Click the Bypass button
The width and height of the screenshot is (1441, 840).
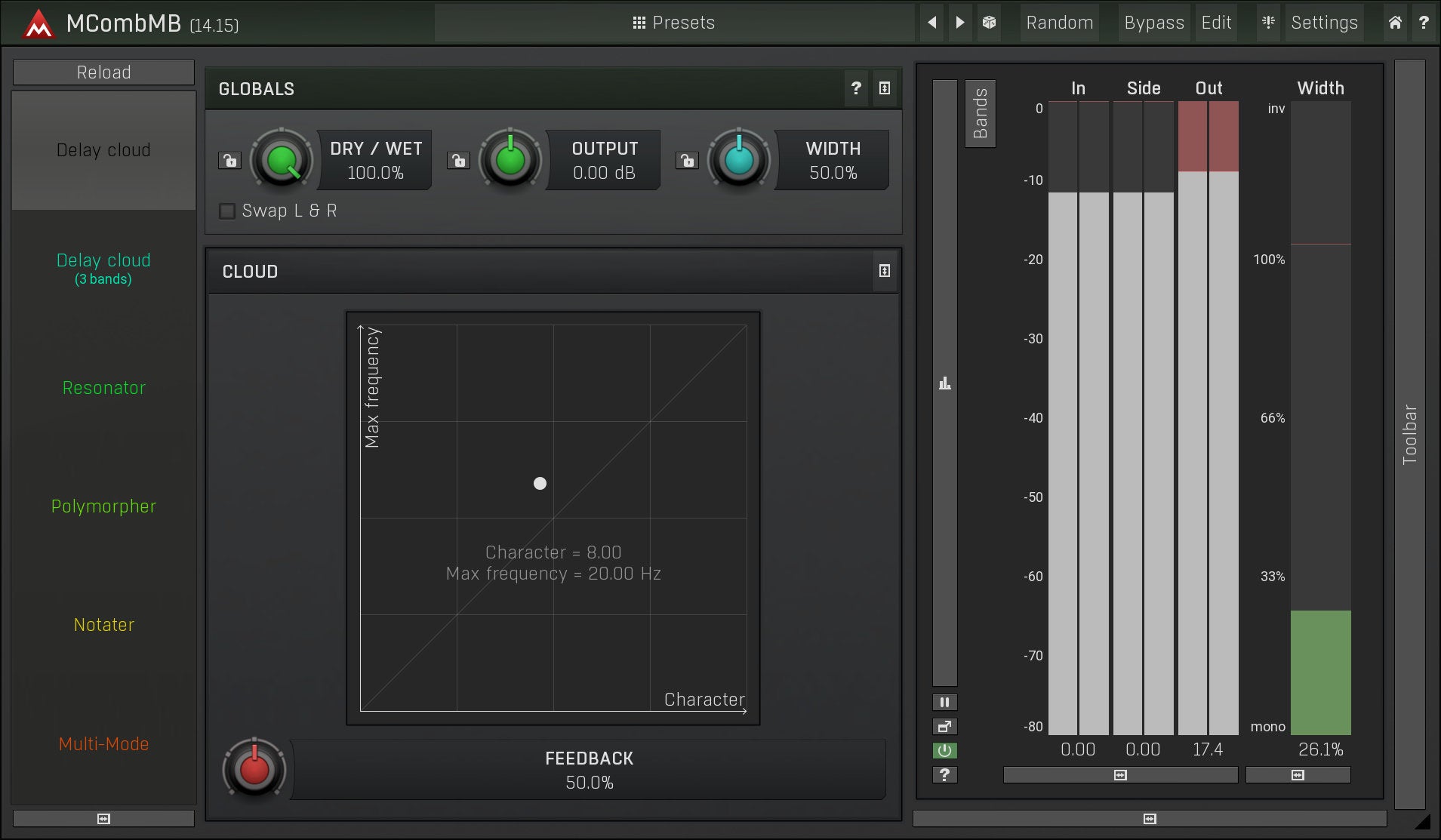click(1153, 23)
